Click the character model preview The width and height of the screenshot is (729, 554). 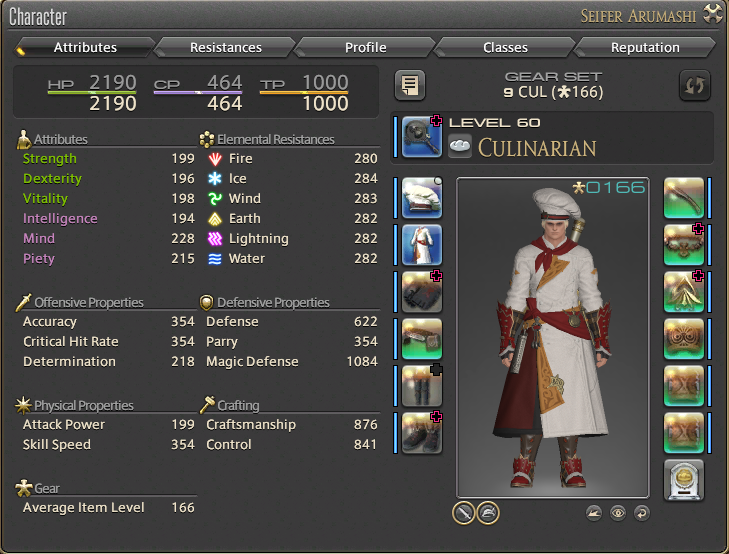click(x=553, y=337)
